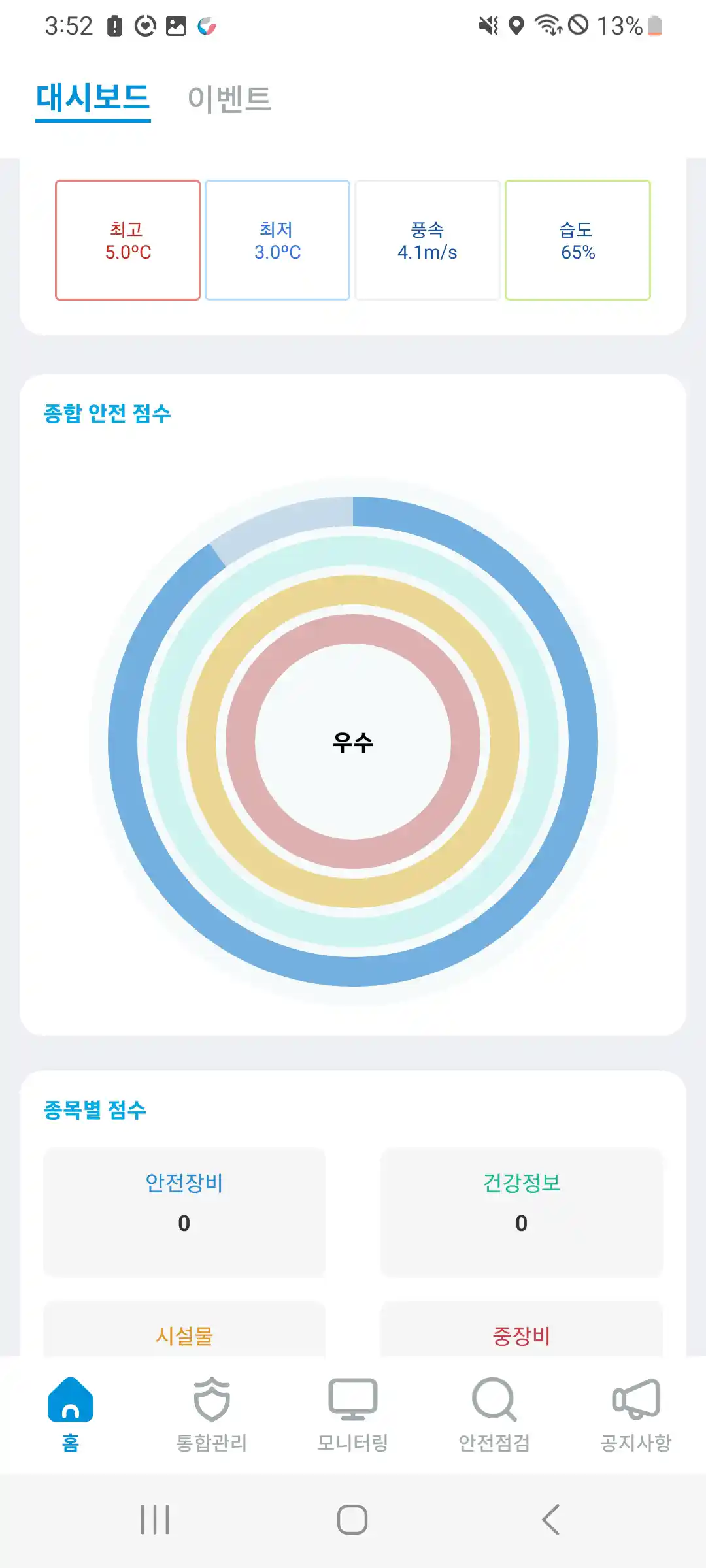The width and height of the screenshot is (706, 1568).
Task: Tap the outer blue ring of the safety chart
Action: point(582,742)
